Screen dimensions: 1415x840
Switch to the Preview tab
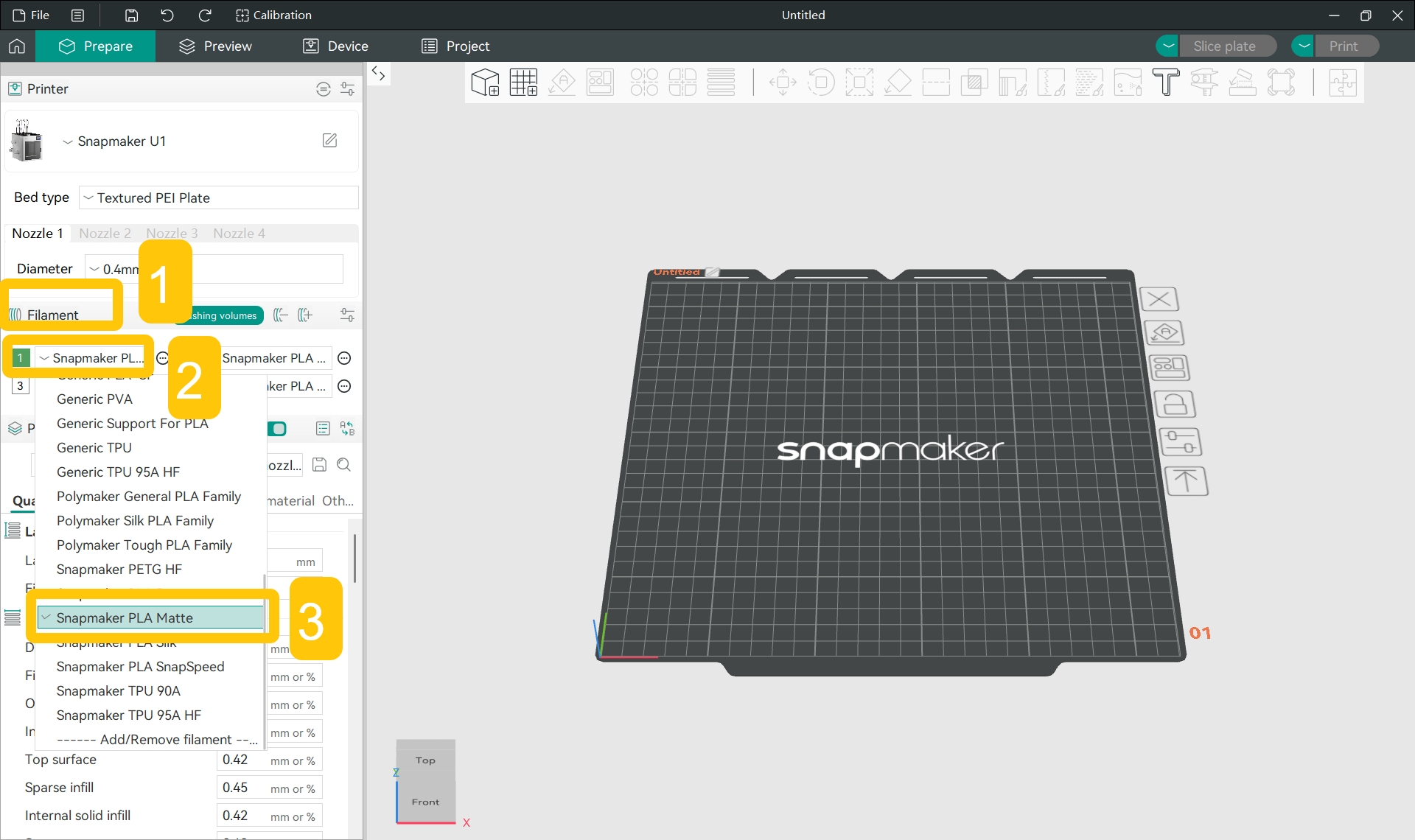tap(215, 46)
